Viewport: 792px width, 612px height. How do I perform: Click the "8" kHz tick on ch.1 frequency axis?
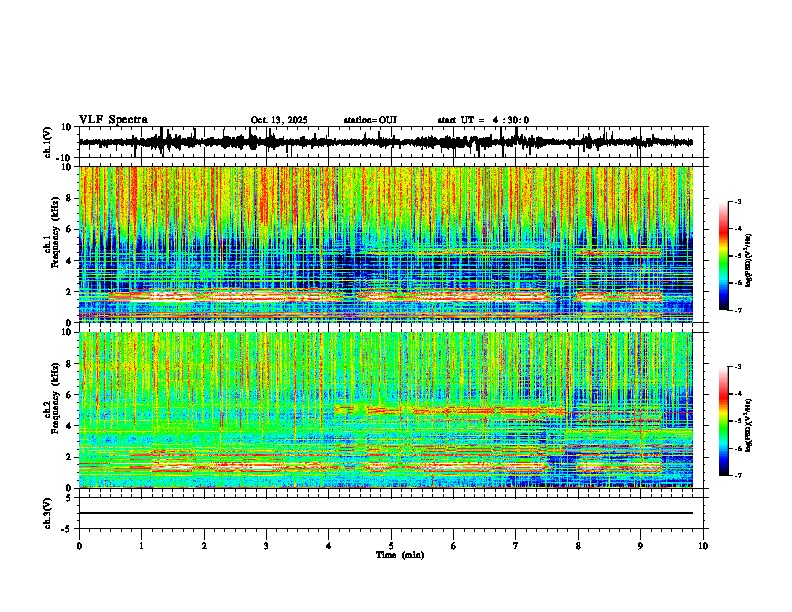70,198
